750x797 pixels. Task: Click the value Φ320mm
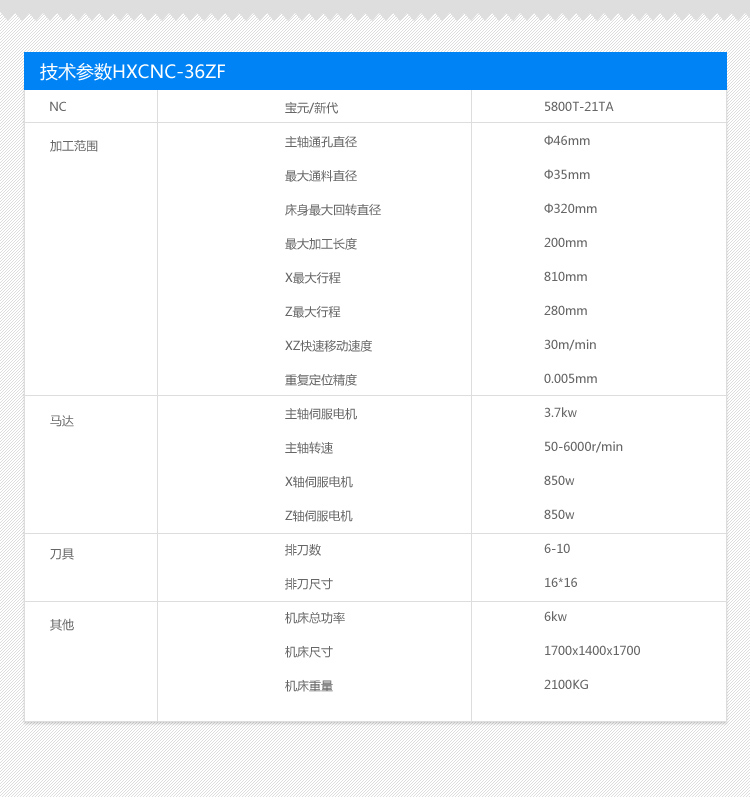pos(571,209)
